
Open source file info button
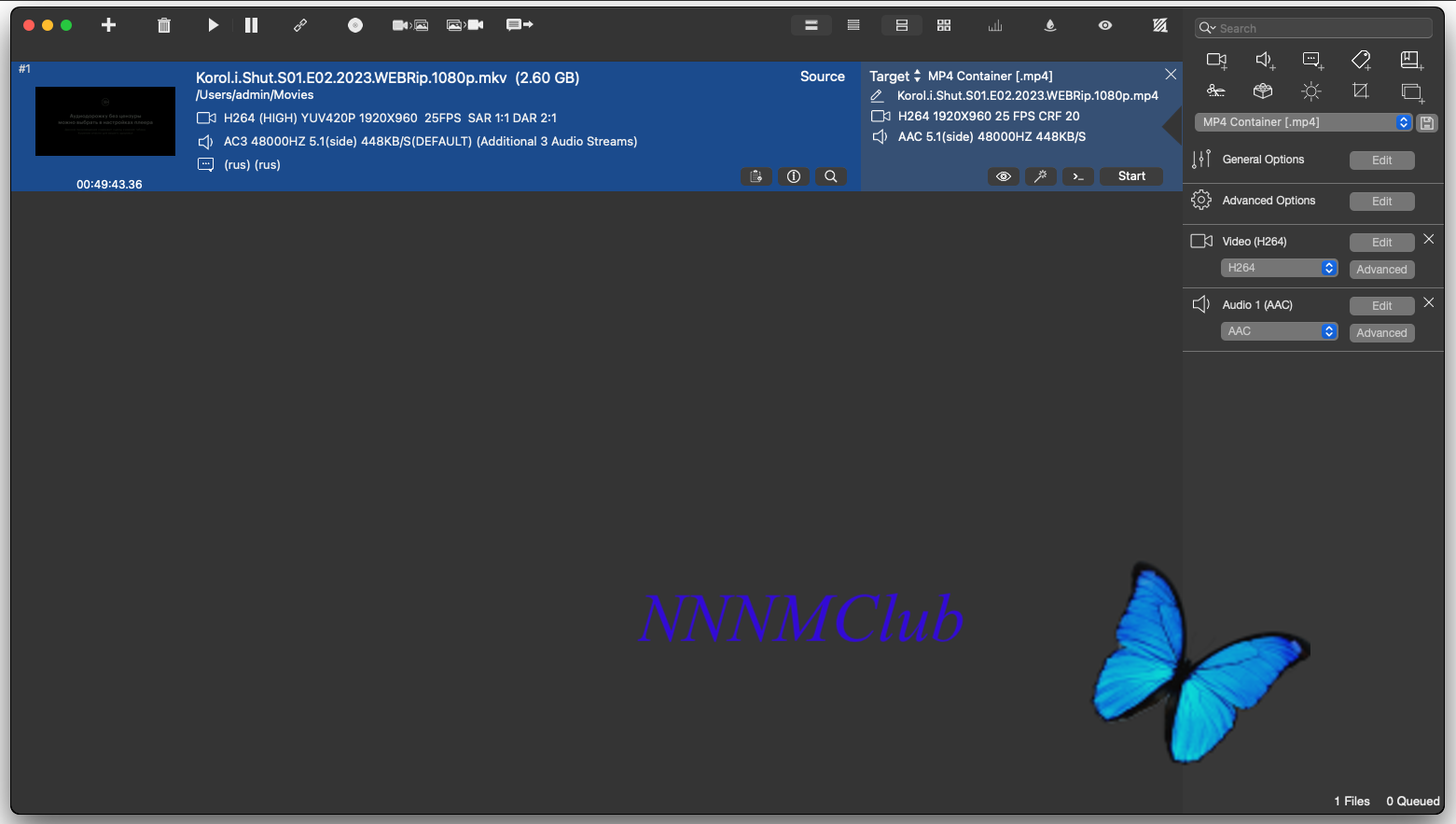coord(794,176)
